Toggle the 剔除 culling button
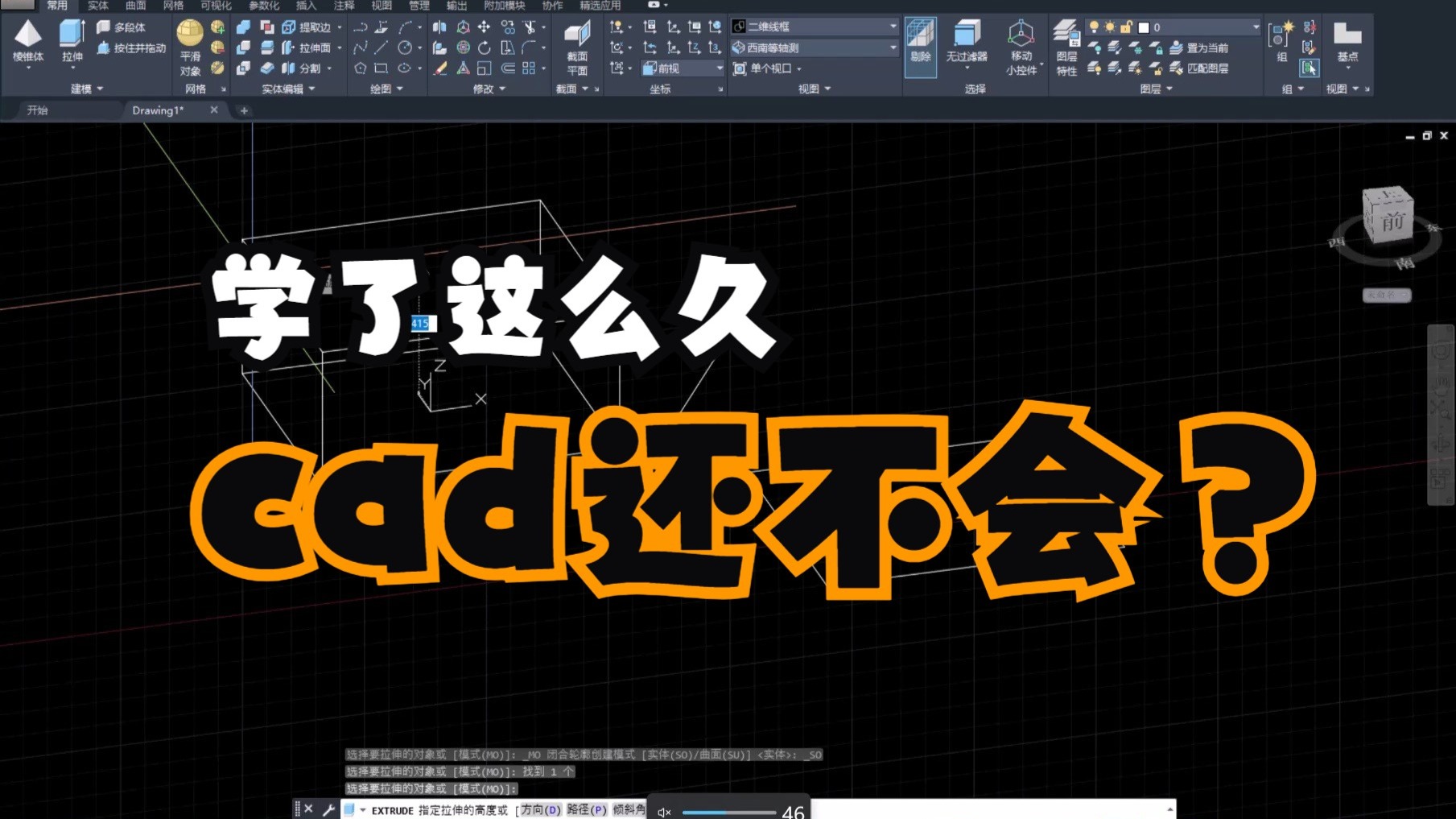This screenshot has height=819, width=1456. [x=920, y=47]
